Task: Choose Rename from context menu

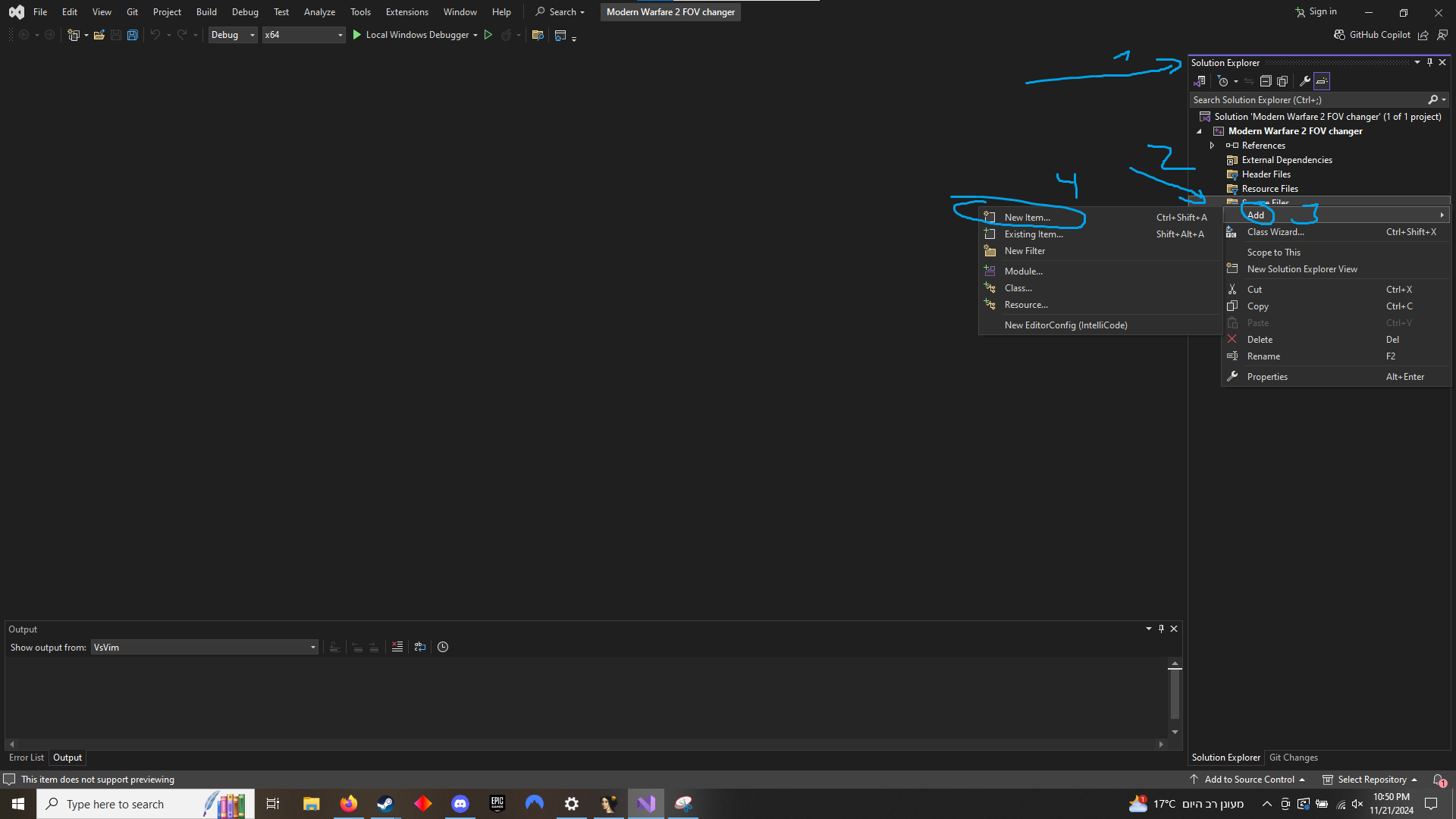Action: coord(1336,356)
